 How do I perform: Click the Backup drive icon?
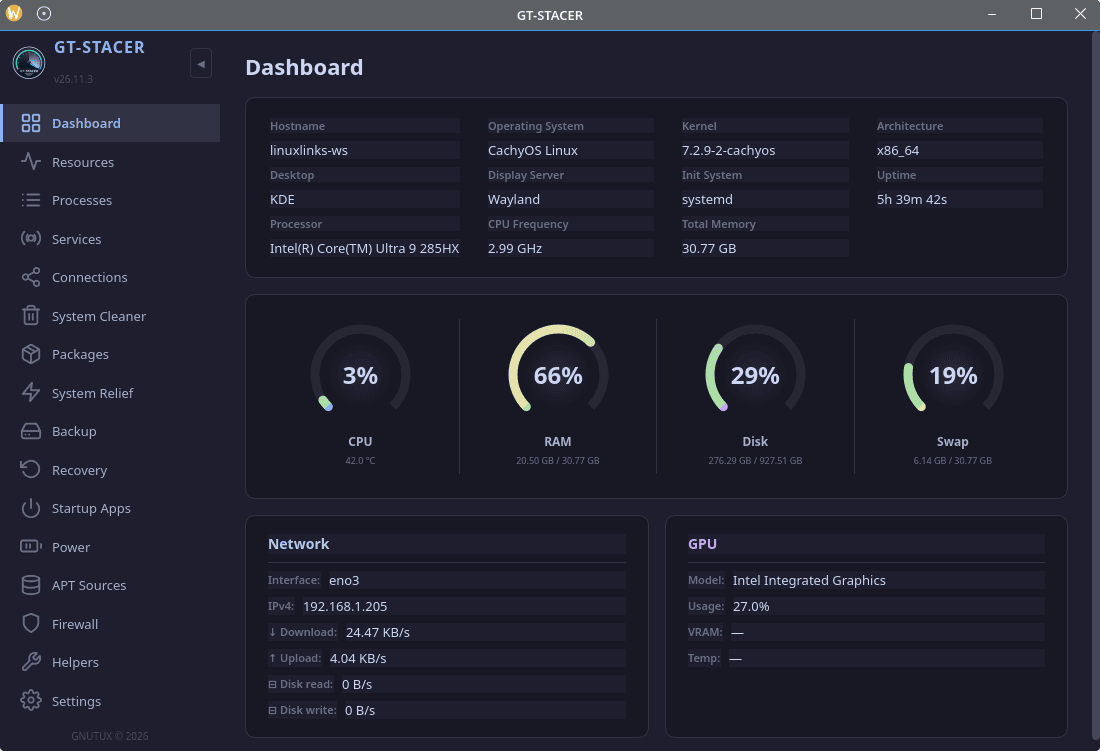pos(31,431)
